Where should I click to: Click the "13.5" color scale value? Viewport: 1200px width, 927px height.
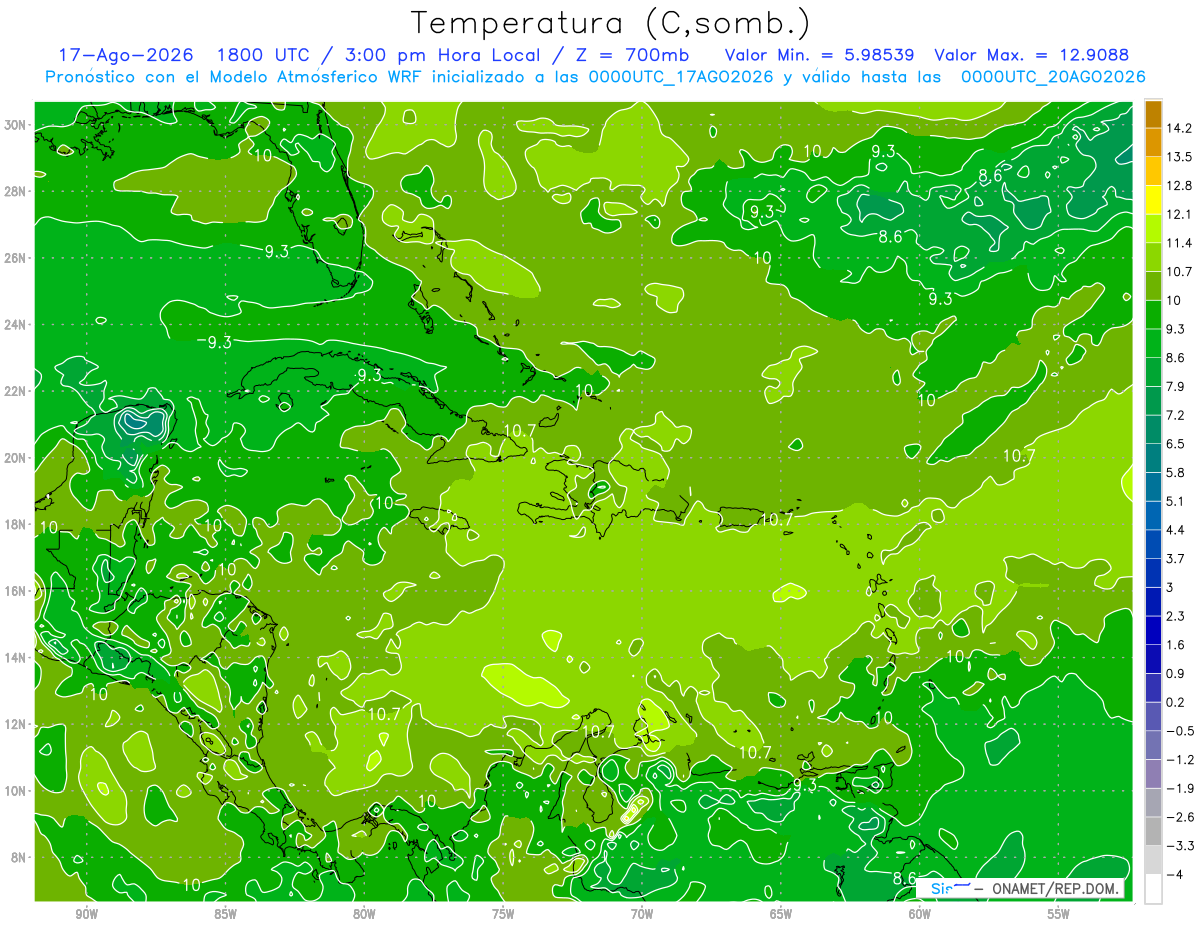coord(1179,157)
